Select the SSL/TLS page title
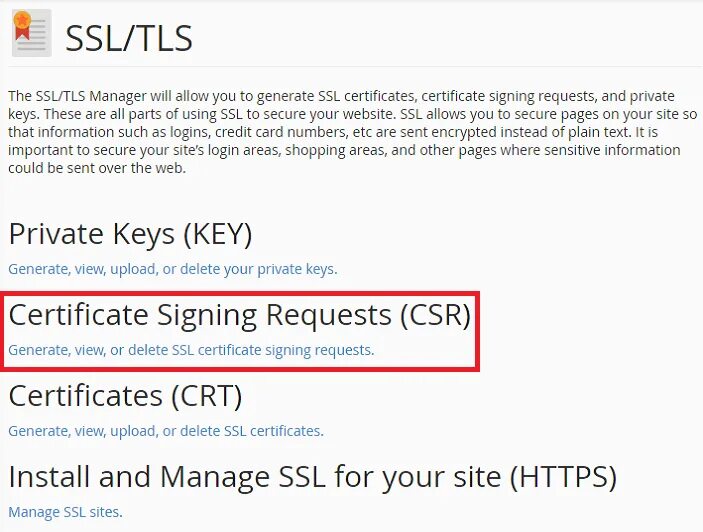Image resolution: width=703 pixels, height=532 pixels. pos(129,38)
